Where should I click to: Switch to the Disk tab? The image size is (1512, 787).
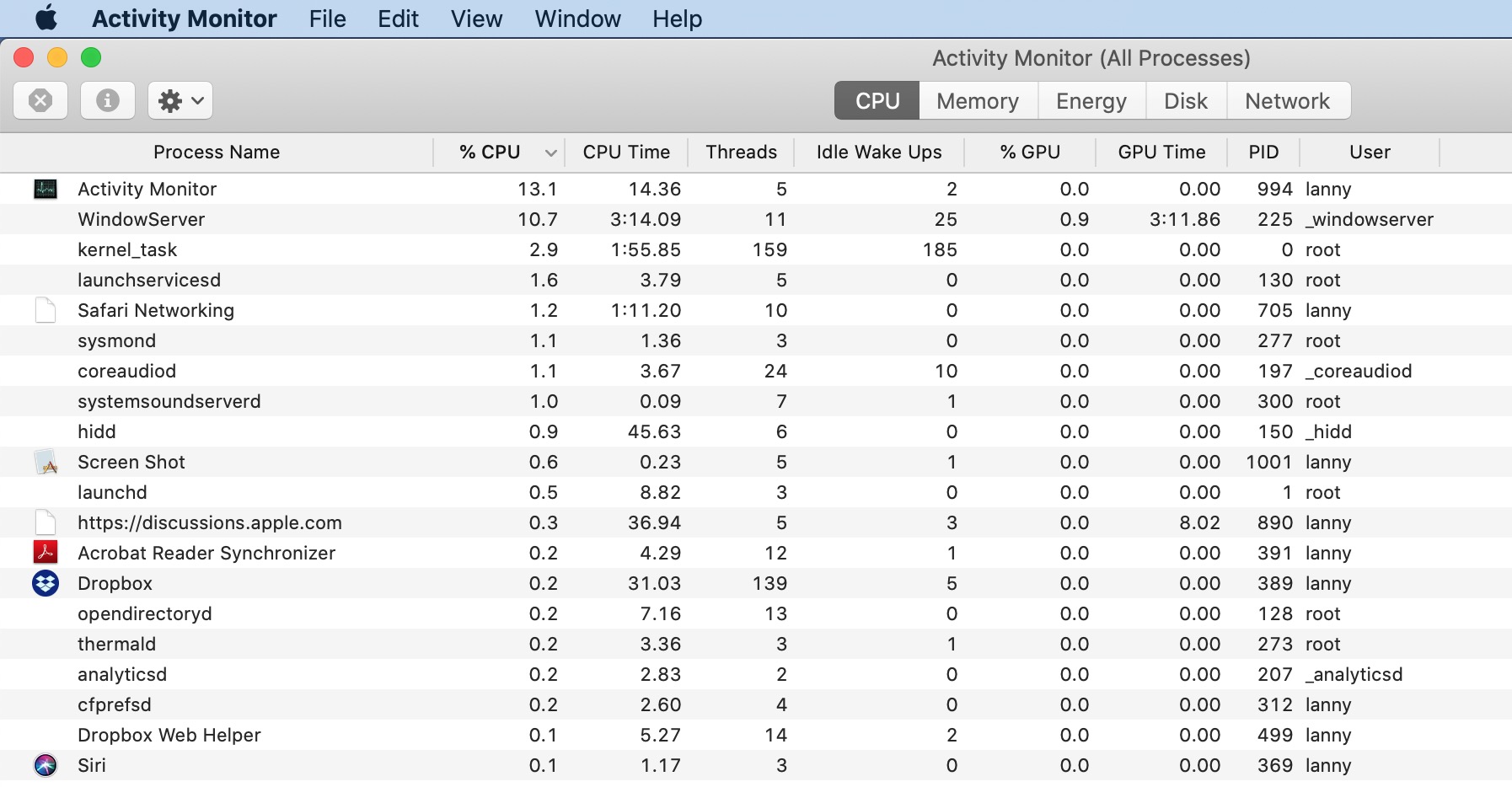point(1186,101)
